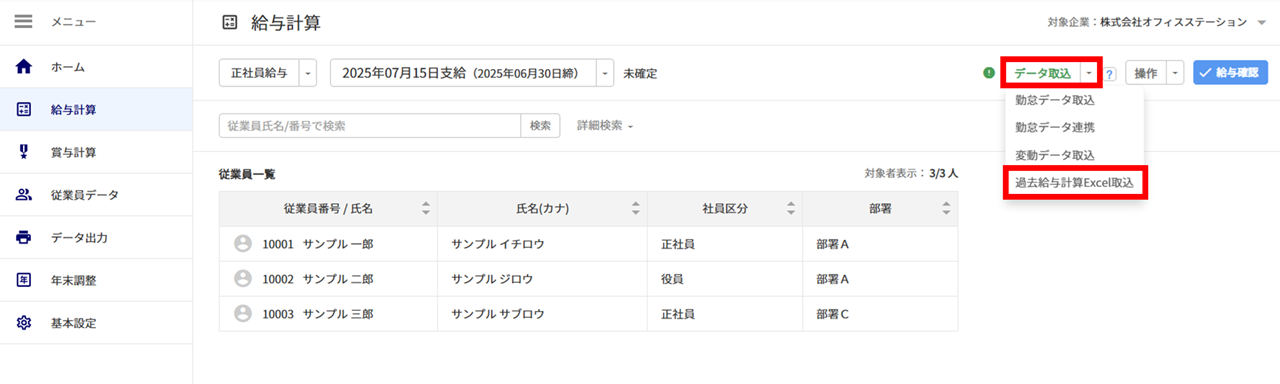Sort by 社員区分 column arrows
The width and height of the screenshot is (1280, 384).
coord(790,208)
